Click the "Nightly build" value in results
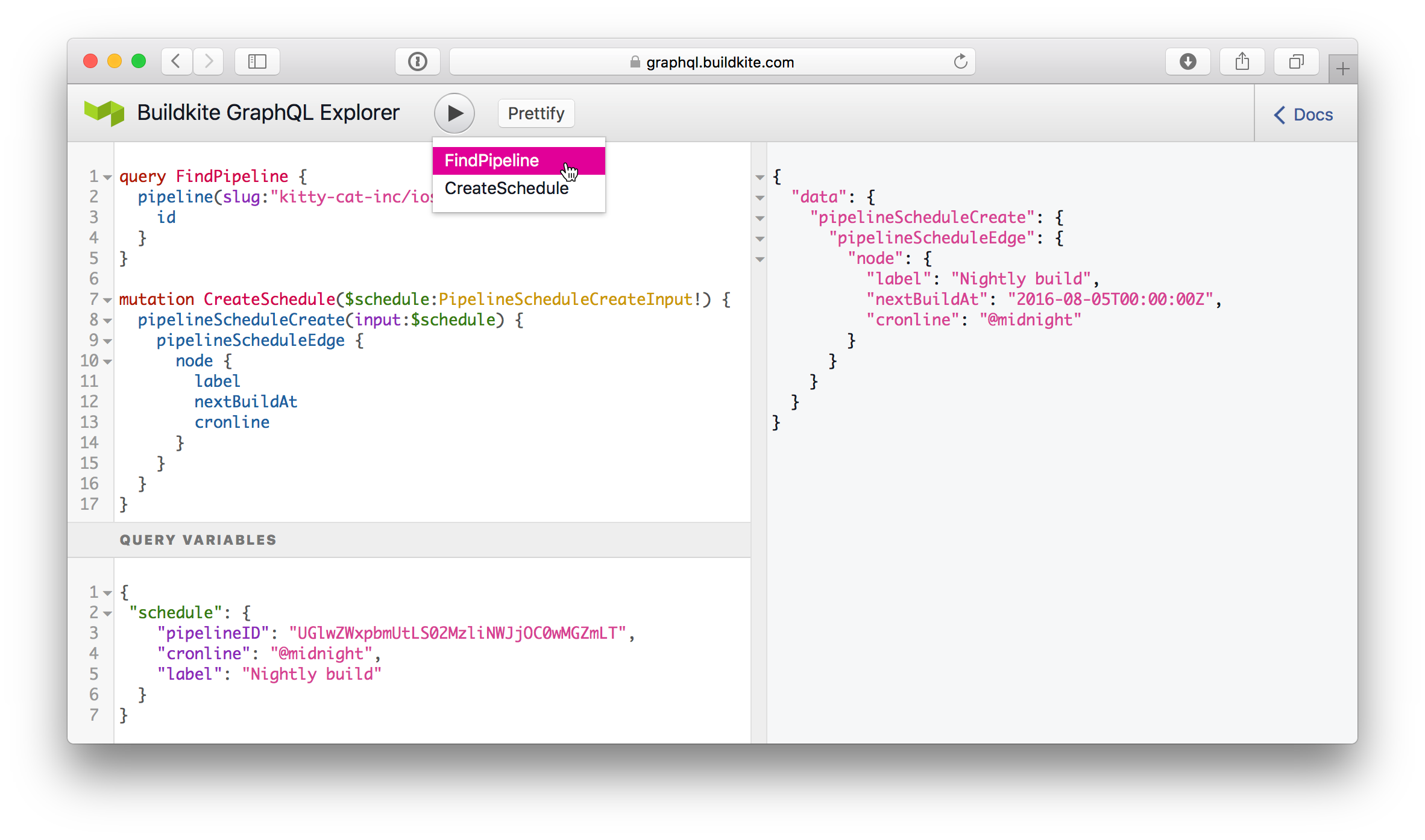Screen dimensions: 1425x840 pos(1021,278)
